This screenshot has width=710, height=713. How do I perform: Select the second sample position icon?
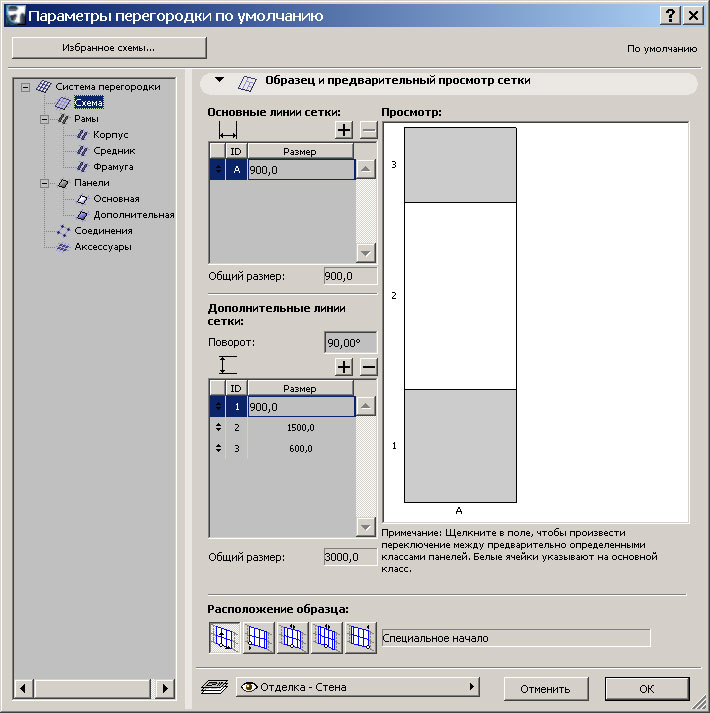(259, 637)
